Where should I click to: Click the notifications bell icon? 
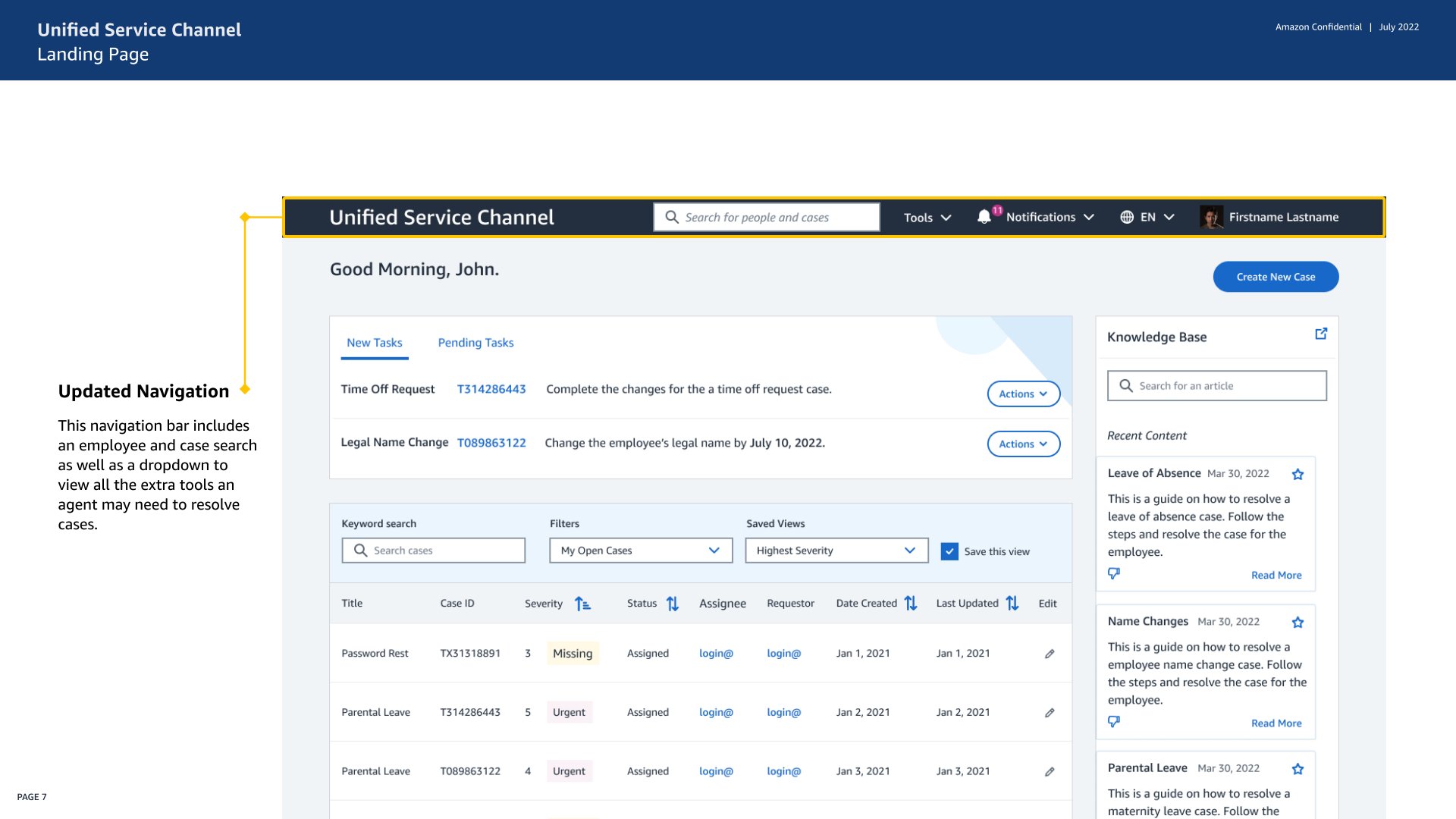coord(984,217)
